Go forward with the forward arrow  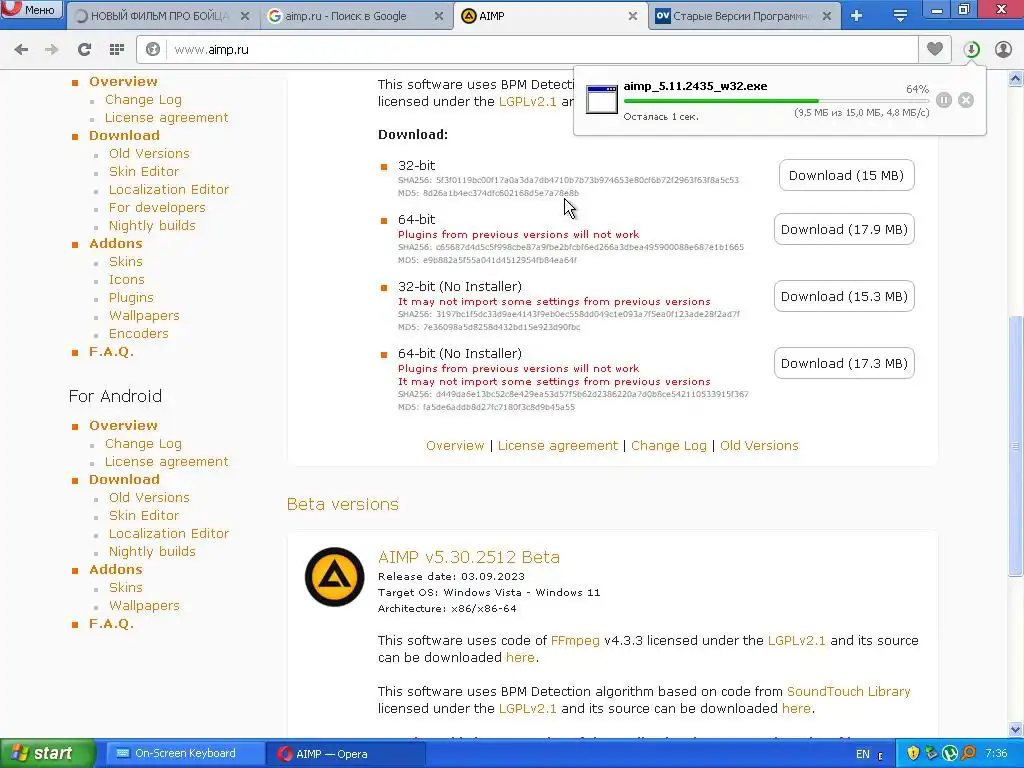coord(52,49)
